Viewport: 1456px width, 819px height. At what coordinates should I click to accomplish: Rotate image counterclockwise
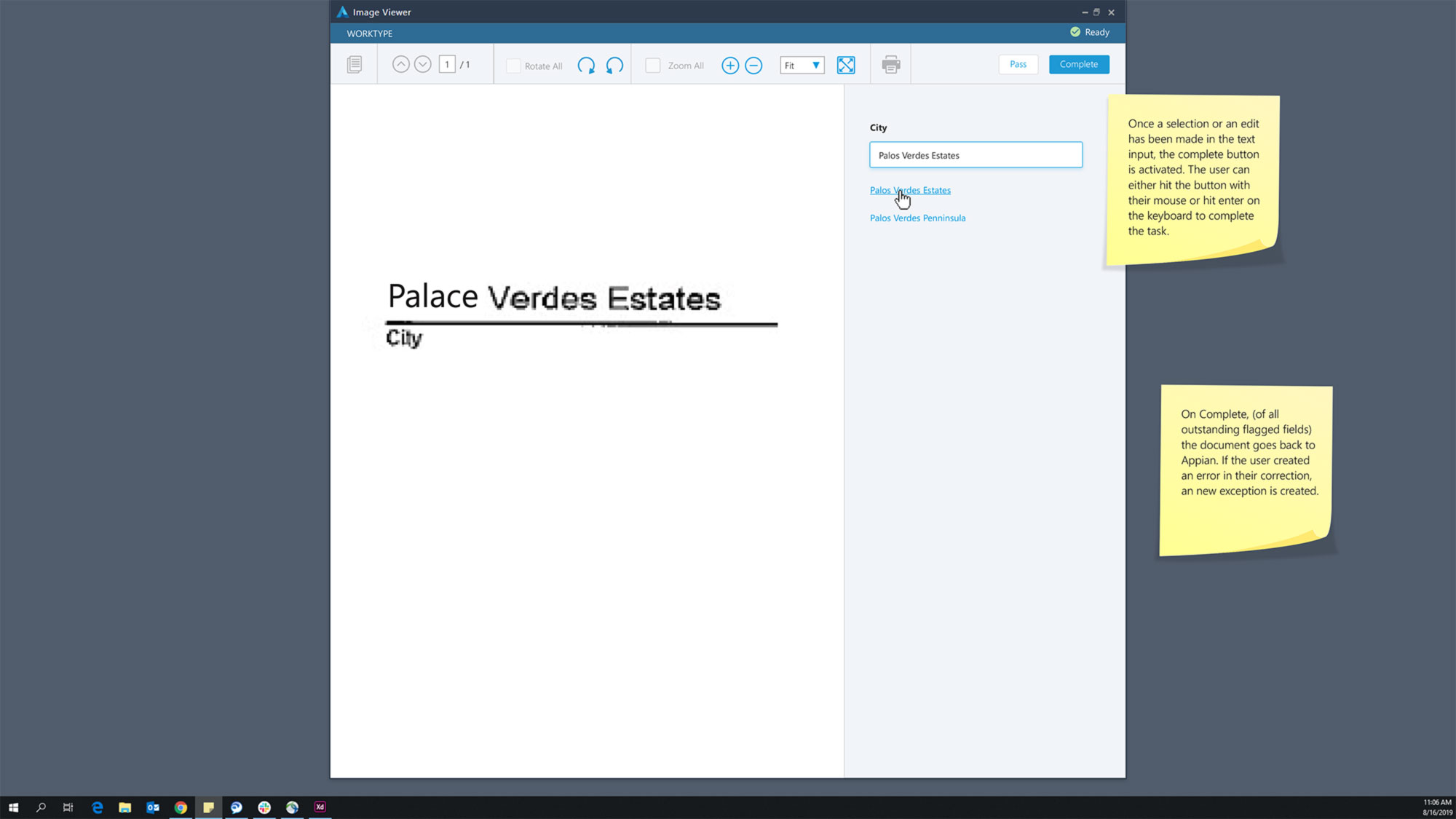click(614, 66)
